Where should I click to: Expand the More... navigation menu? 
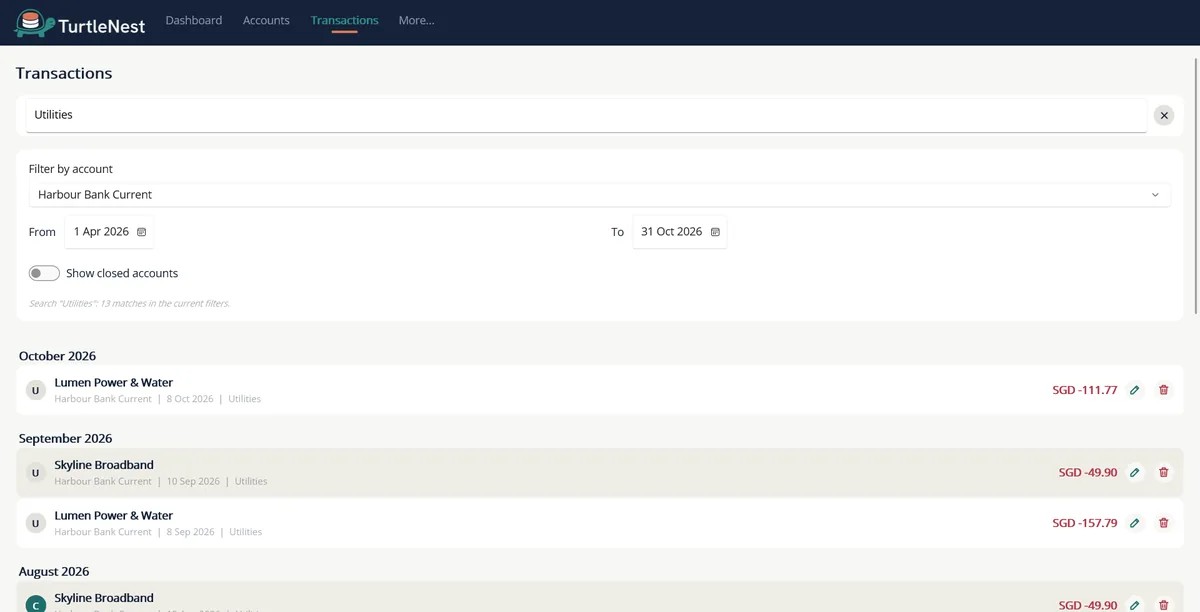[x=416, y=20]
